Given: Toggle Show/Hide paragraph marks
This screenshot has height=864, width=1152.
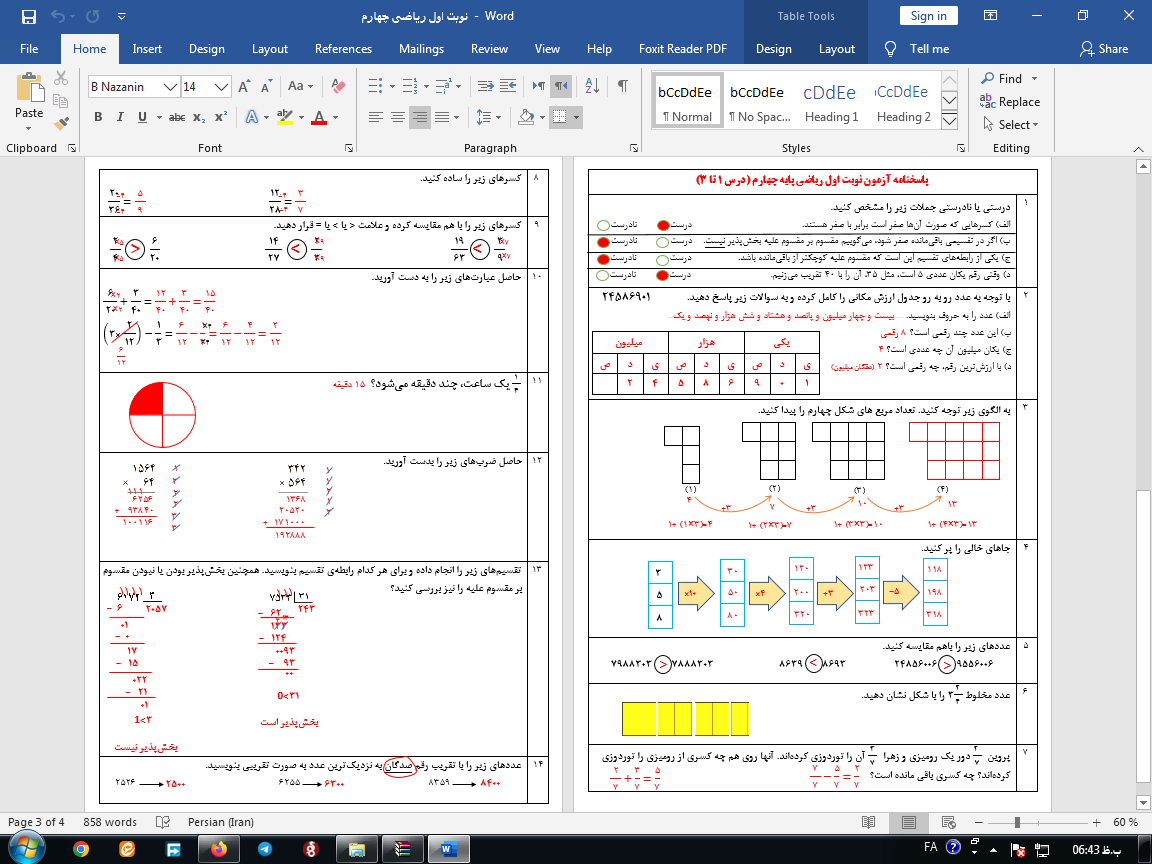Looking at the screenshot, I should point(623,86).
